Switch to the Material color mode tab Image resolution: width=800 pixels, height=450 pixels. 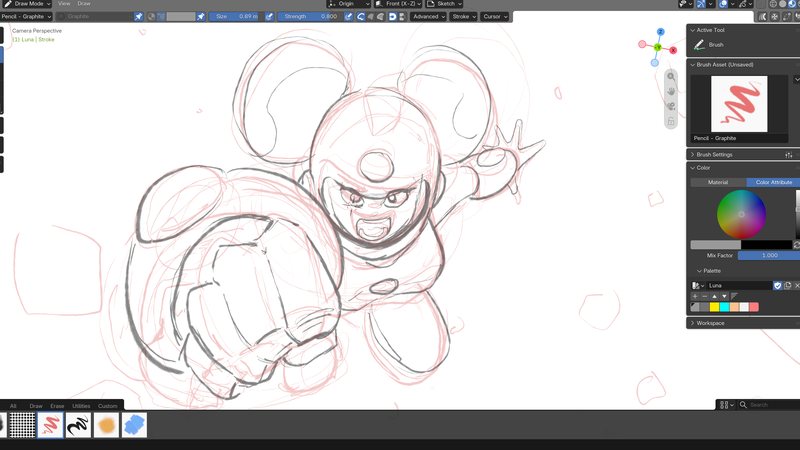(718, 182)
